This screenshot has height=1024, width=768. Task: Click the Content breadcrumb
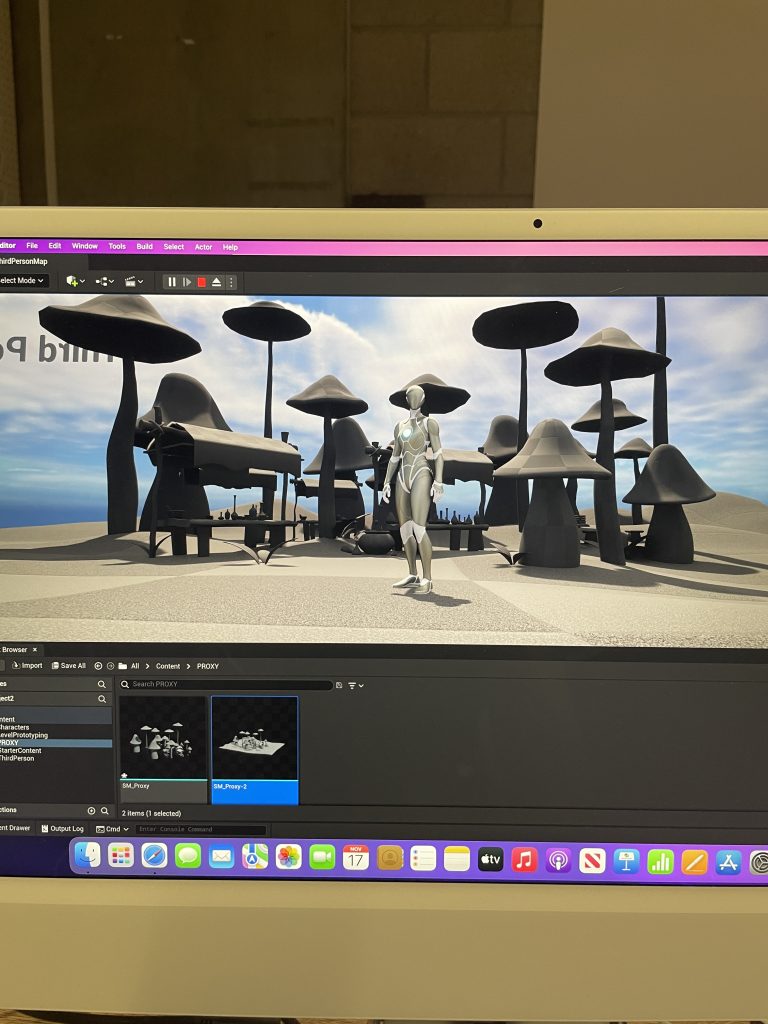coord(168,666)
